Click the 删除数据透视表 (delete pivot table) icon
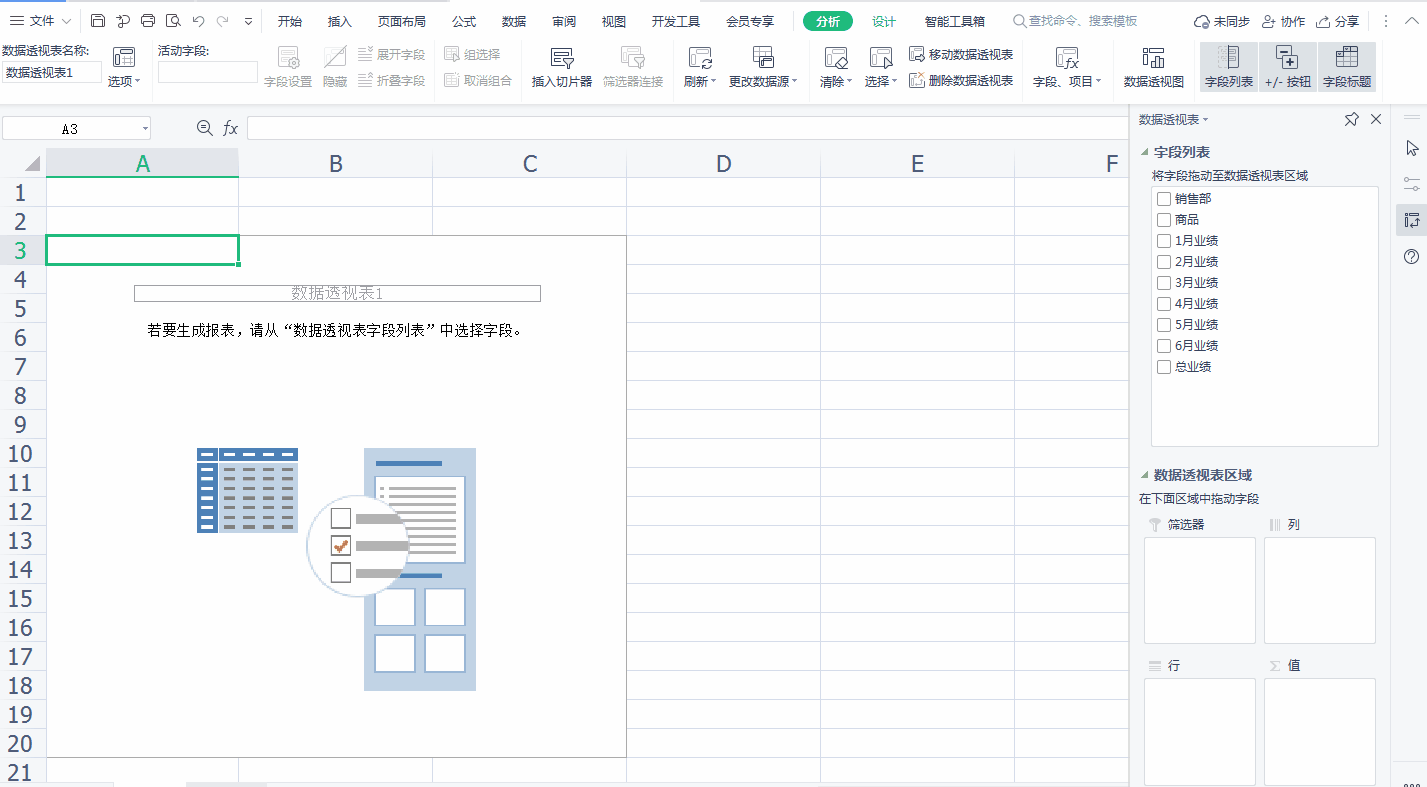 coord(917,80)
